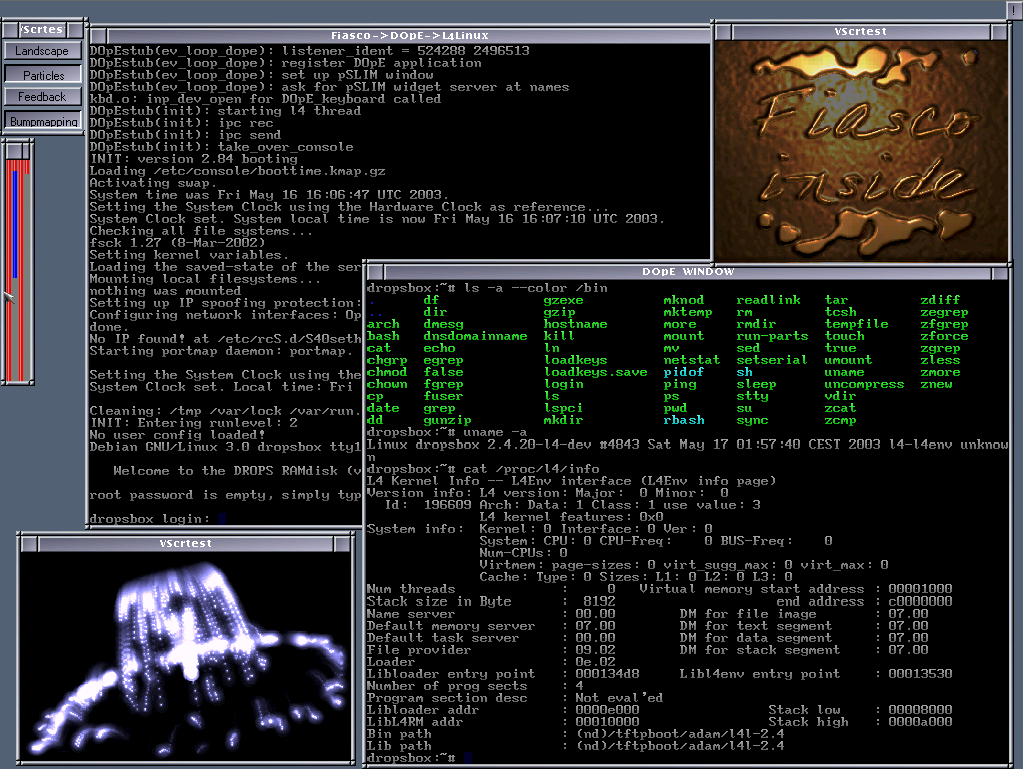
Task: Click the 'Lib path' row
Action: [x=575, y=746]
